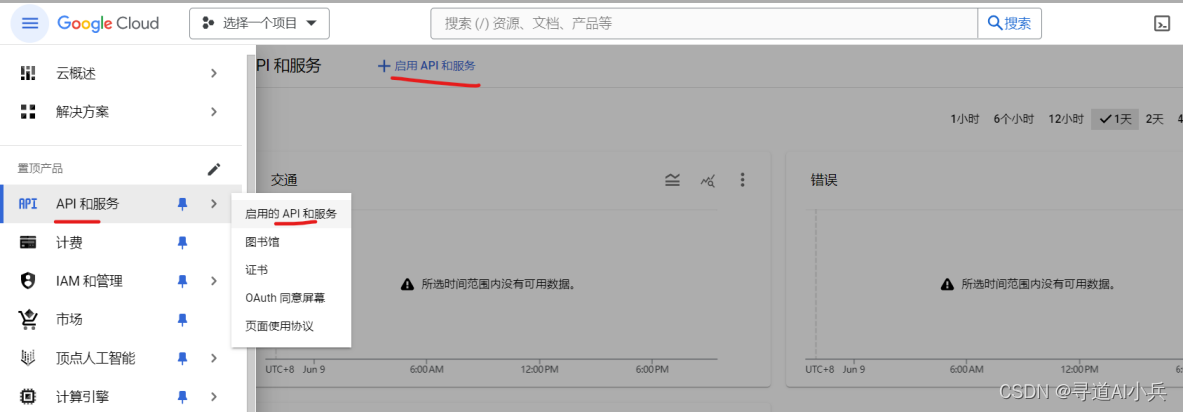Image resolution: width=1183 pixels, height=412 pixels.
Task: Select 页面使用协议 in the flyout
Action: pos(291,326)
